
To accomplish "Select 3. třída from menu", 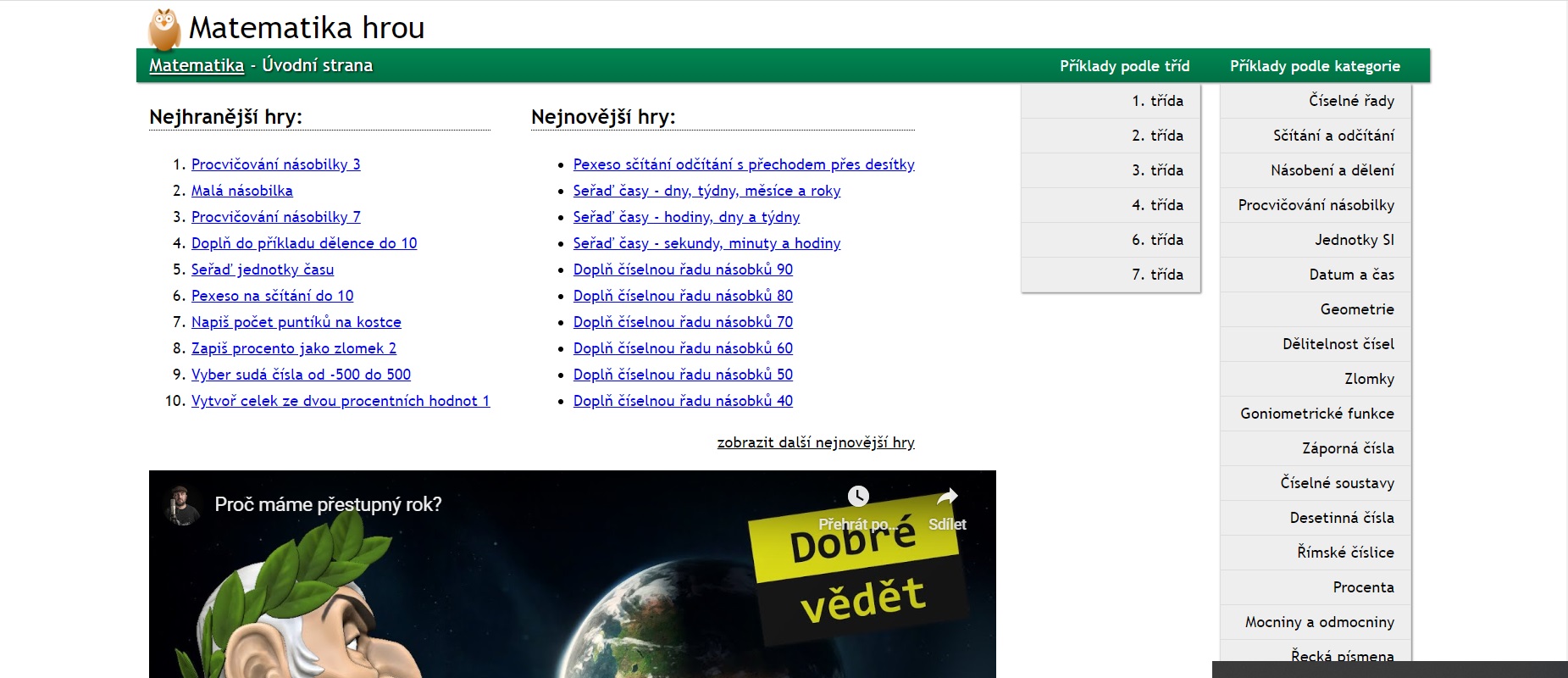I will (1111, 170).
